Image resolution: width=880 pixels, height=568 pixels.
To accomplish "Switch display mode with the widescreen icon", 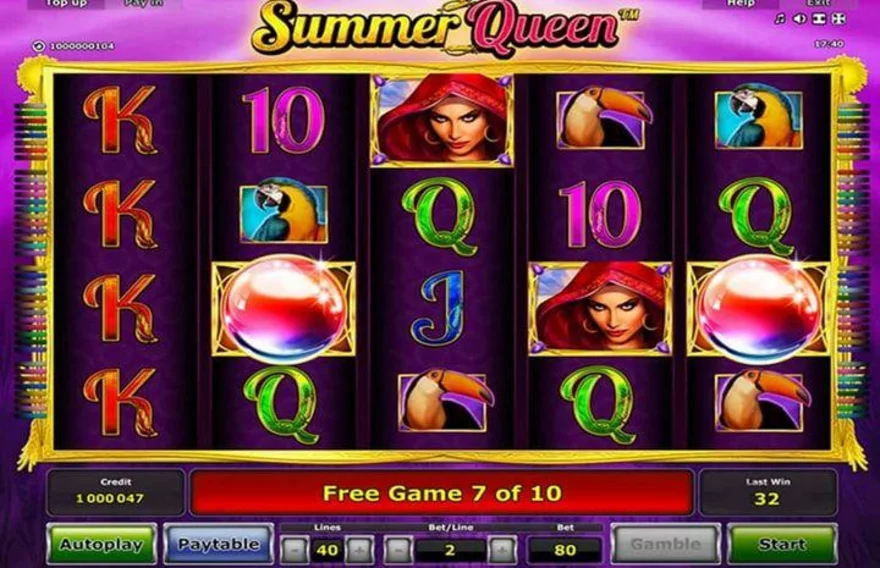I will tap(819, 19).
